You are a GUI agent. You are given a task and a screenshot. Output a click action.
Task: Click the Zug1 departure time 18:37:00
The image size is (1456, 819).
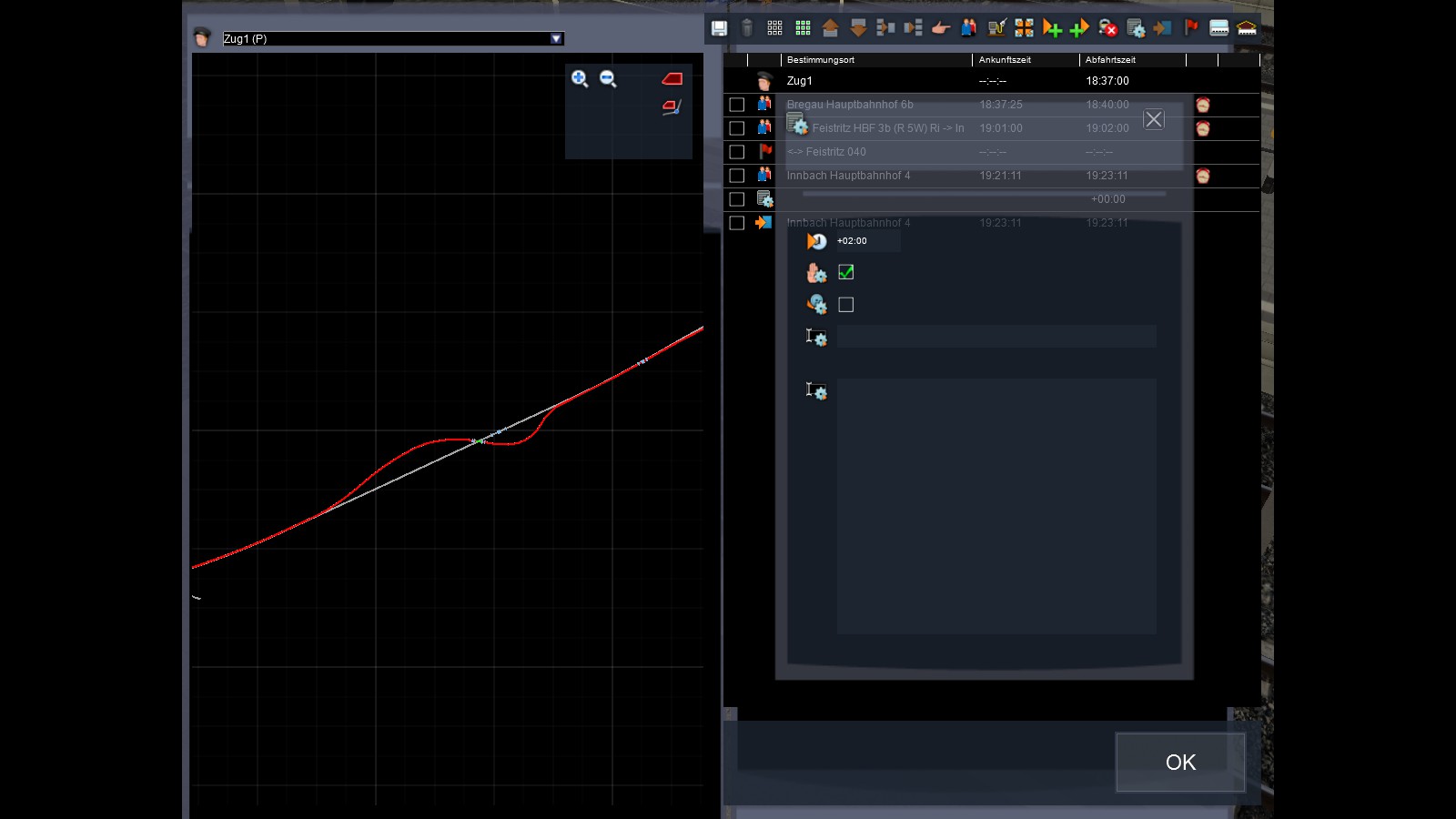[1107, 81]
